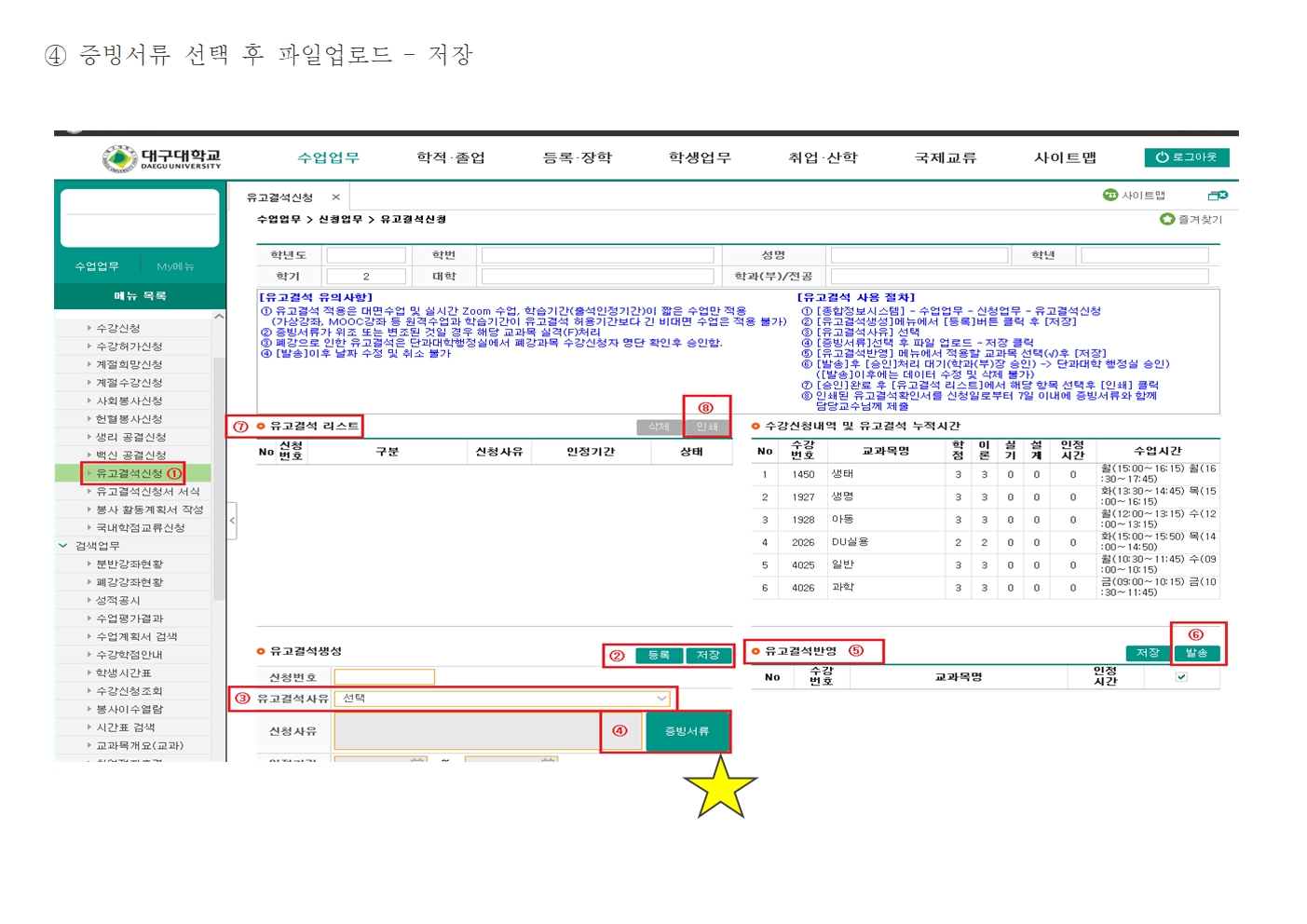This screenshot has height=924, width=1307.
Task: Expand the 수강신청 menu item
Action: click(x=89, y=328)
